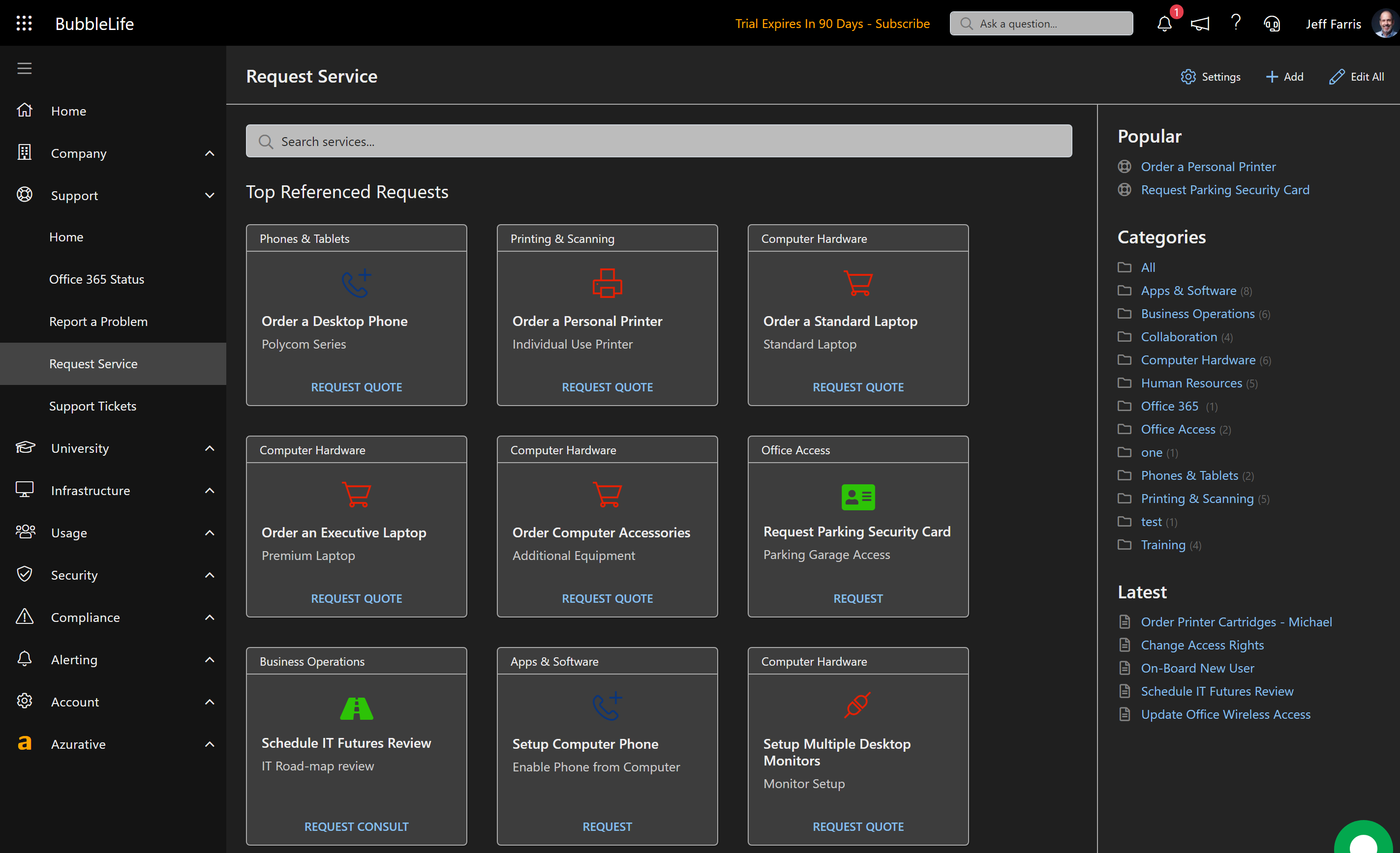Expand the Infrastructure section chevron
The height and width of the screenshot is (853, 1400).
210,490
